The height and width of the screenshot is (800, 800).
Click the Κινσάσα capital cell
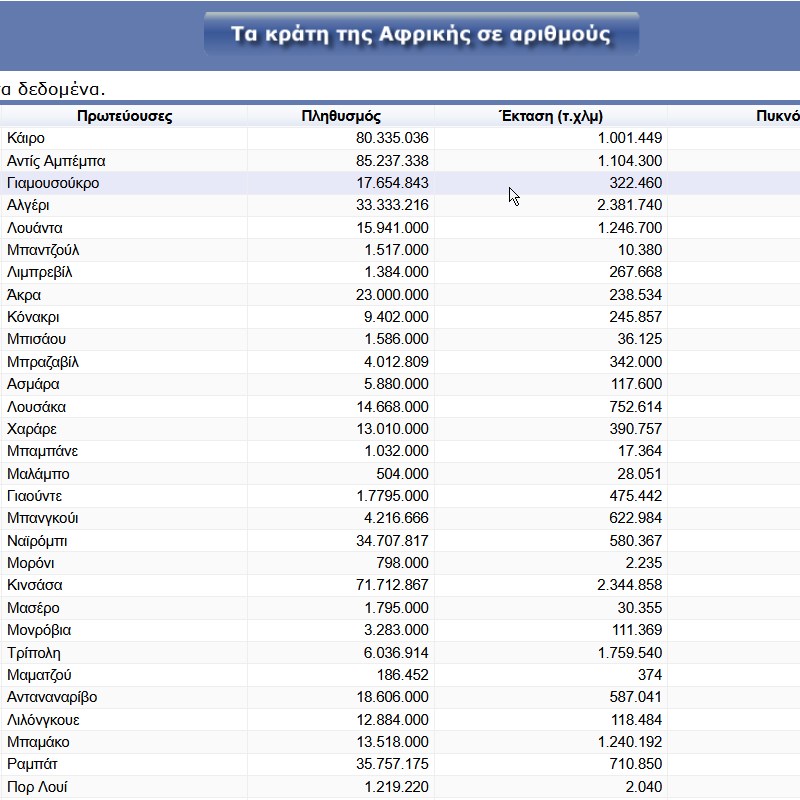(x=124, y=585)
